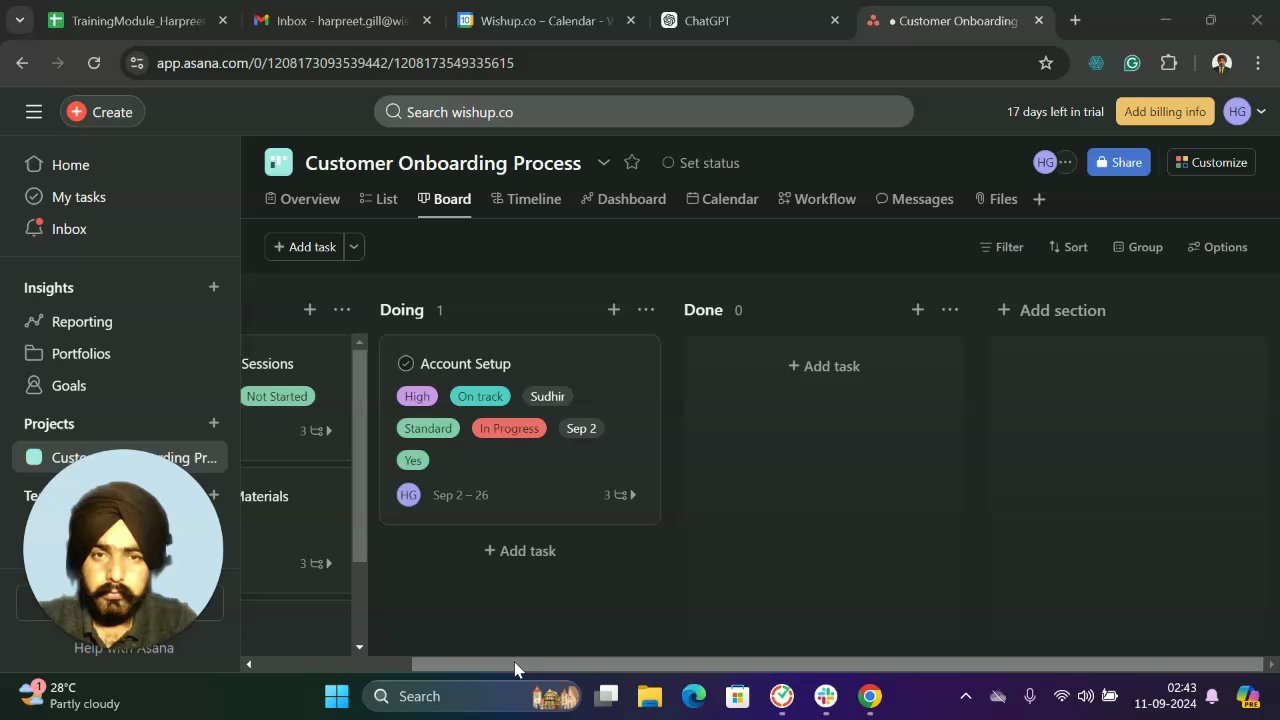Switch to Workflow tab
Viewport: 1280px width, 720px height.
pyautogui.click(x=817, y=199)
